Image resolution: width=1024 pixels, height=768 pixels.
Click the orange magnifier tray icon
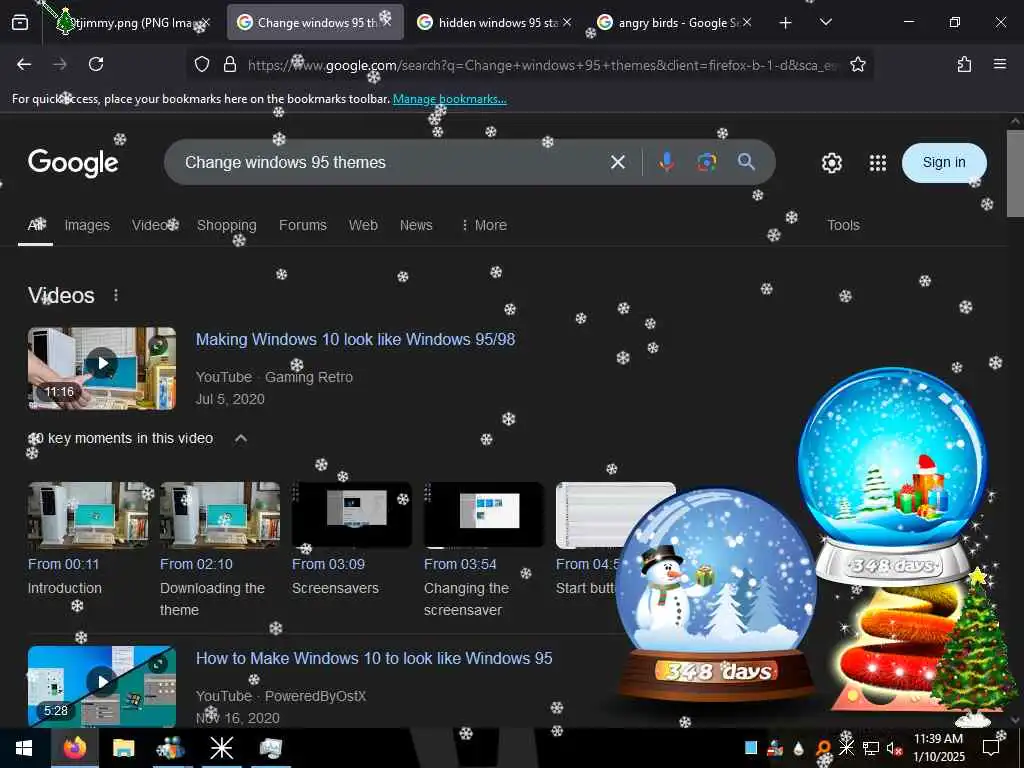click(x=823, y=748)
